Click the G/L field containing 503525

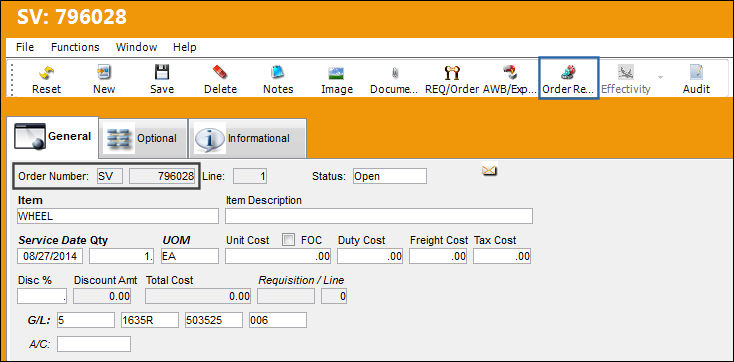pos(214,320)
